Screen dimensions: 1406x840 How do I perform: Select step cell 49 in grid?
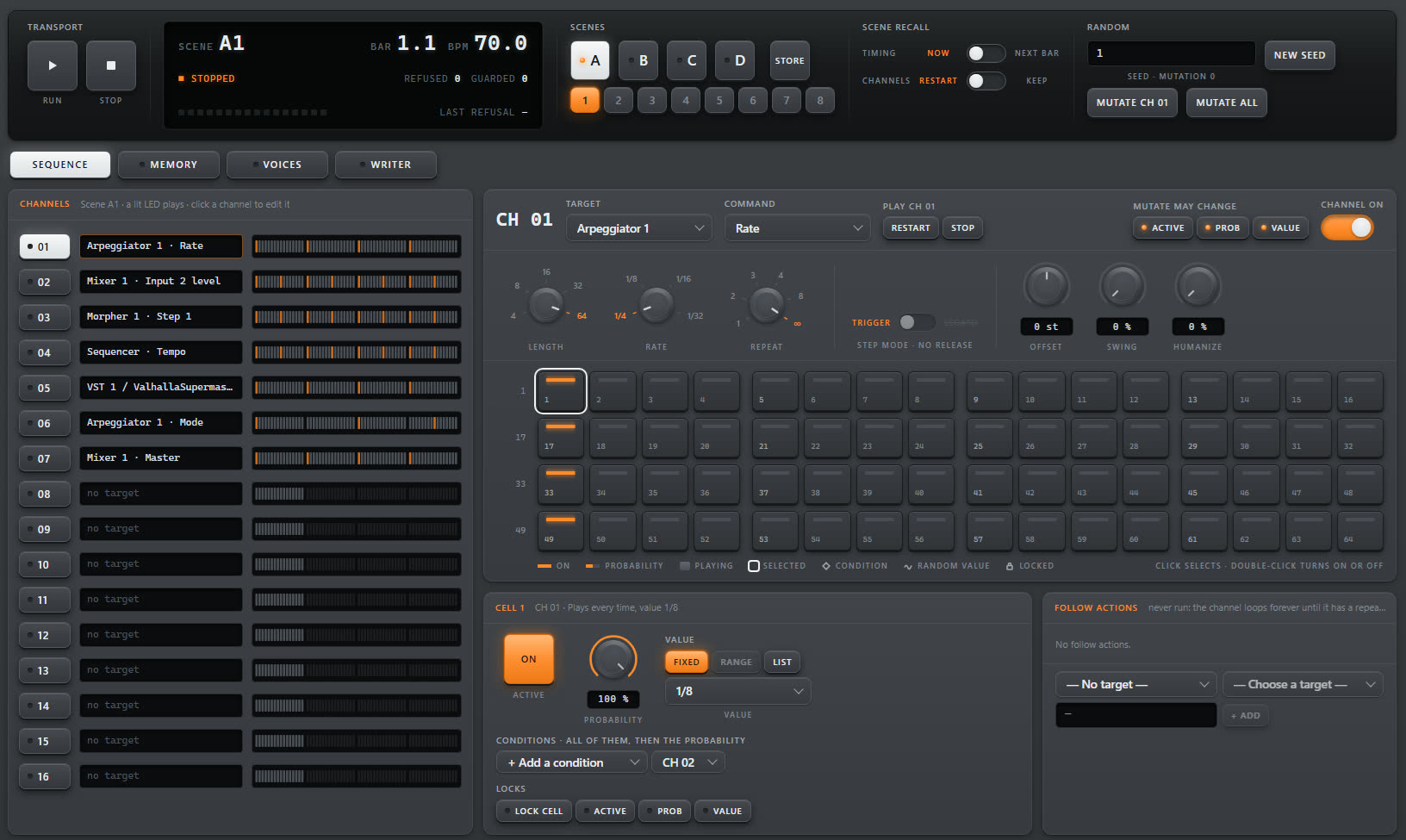[561, 531]
